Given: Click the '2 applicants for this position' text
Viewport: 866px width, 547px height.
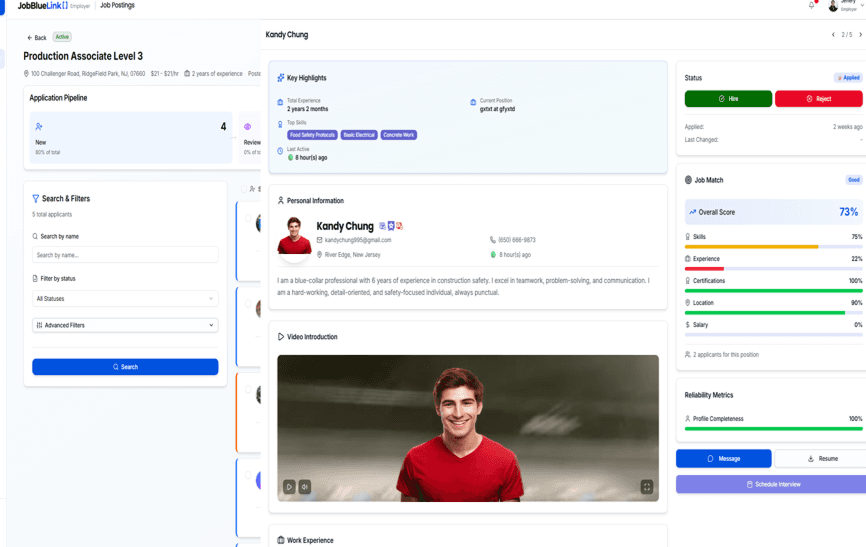Looking at the screenshot, I should click(726, 355).
